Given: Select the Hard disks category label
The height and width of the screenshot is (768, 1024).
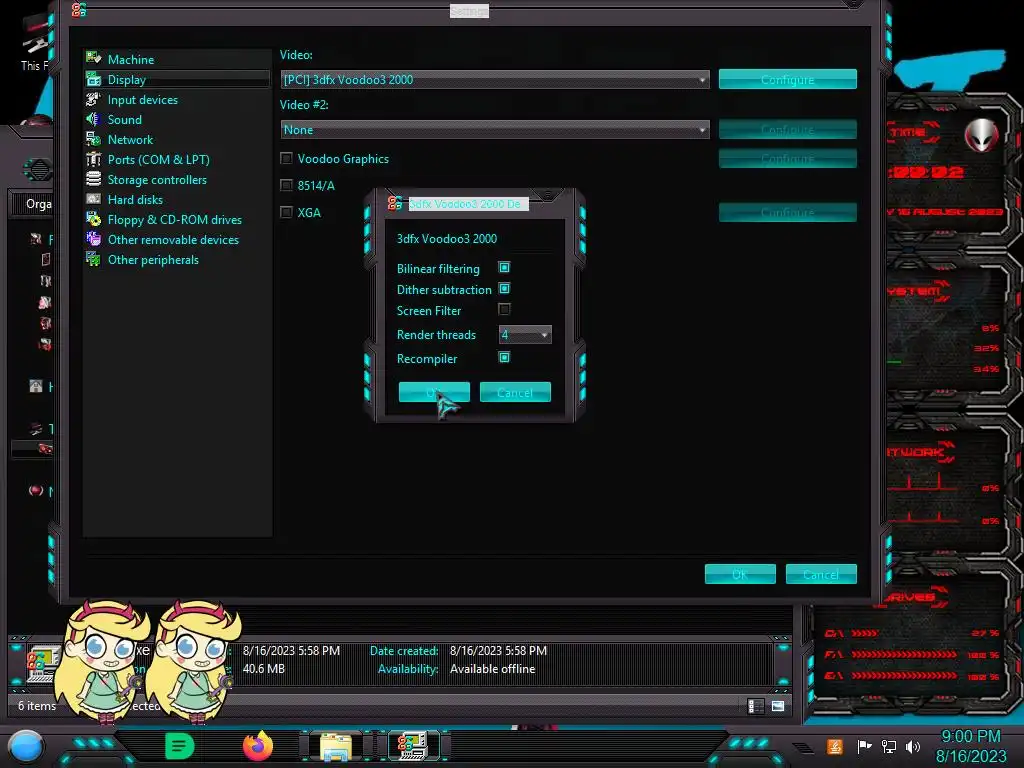Looking at the screenshot, I should [135, 200].
